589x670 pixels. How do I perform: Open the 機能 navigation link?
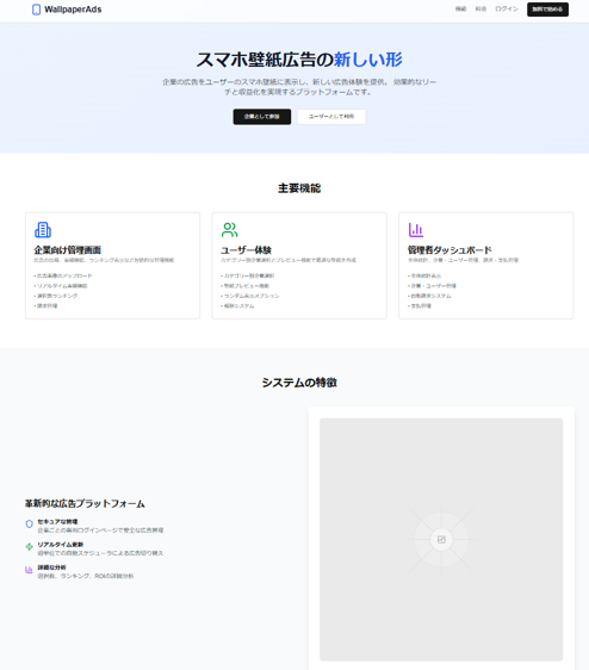[x=460, y=9]
